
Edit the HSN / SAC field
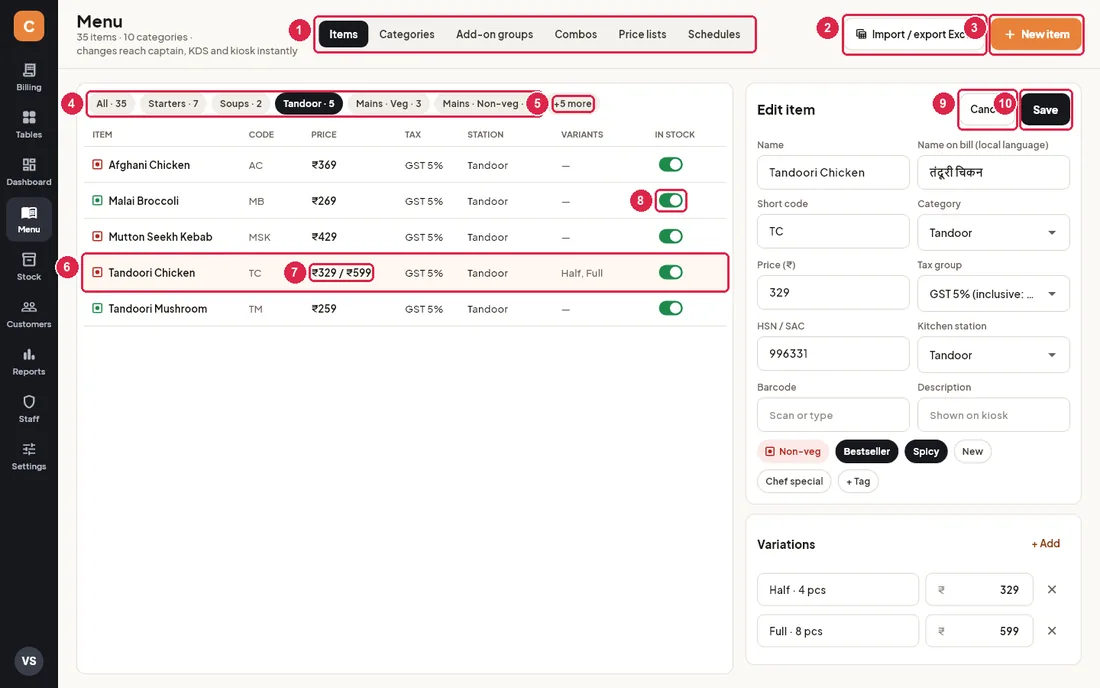[833, 353]
